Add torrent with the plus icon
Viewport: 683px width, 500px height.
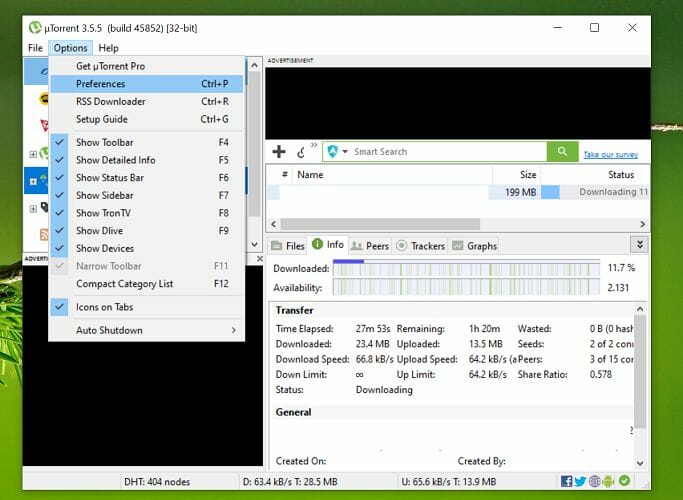pos(279,152)
